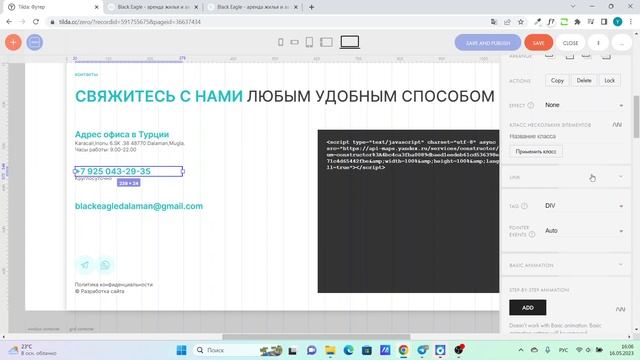Select the Политика конфиденциальности text
Image resolution: width=640 pixels, height=360 pixels.
click(x=114, y=284)
